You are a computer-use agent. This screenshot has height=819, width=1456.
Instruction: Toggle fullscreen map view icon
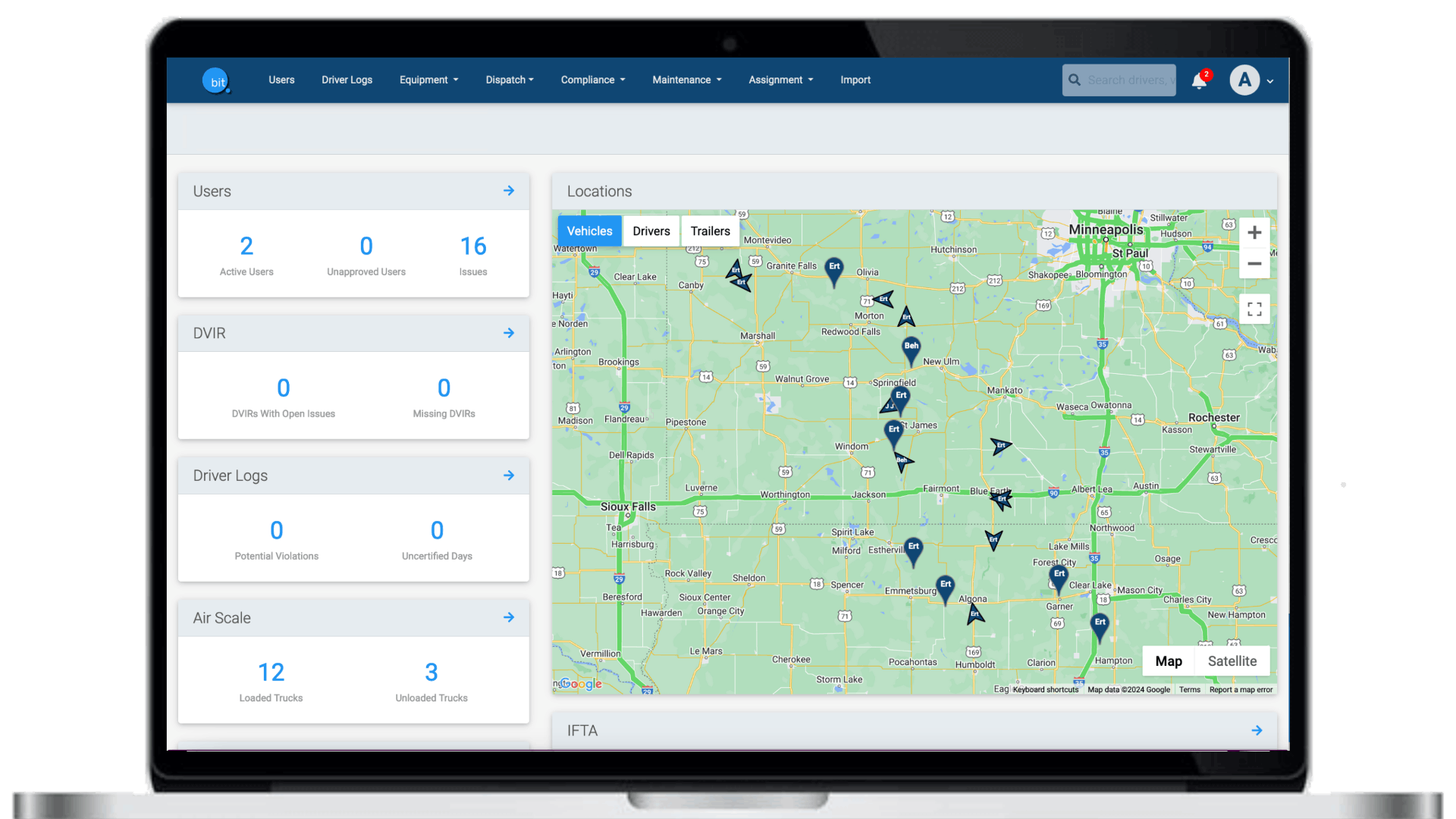(x=1254, y=309)
